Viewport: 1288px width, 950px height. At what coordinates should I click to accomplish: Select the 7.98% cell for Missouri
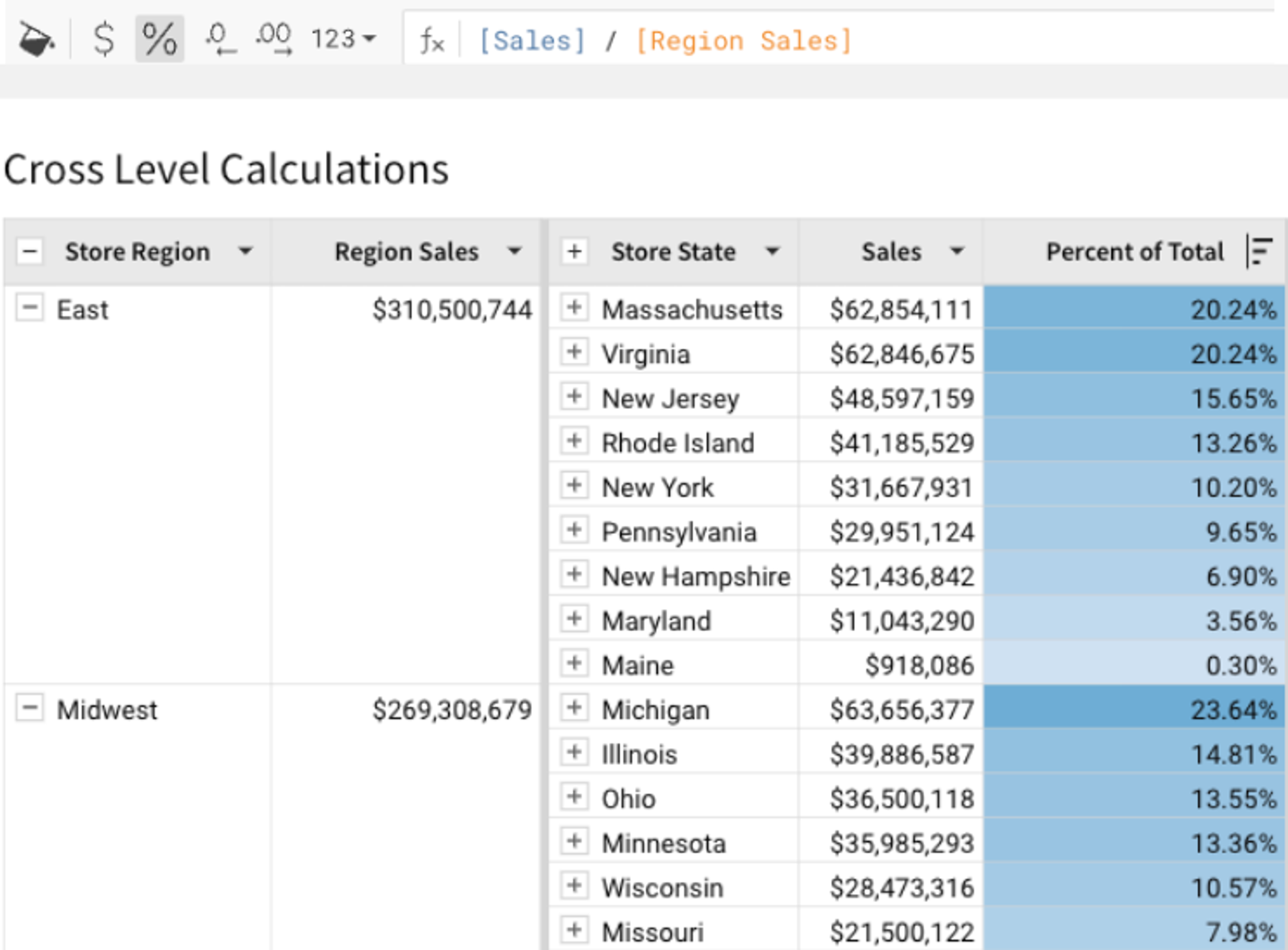(x=1134, y=929)
